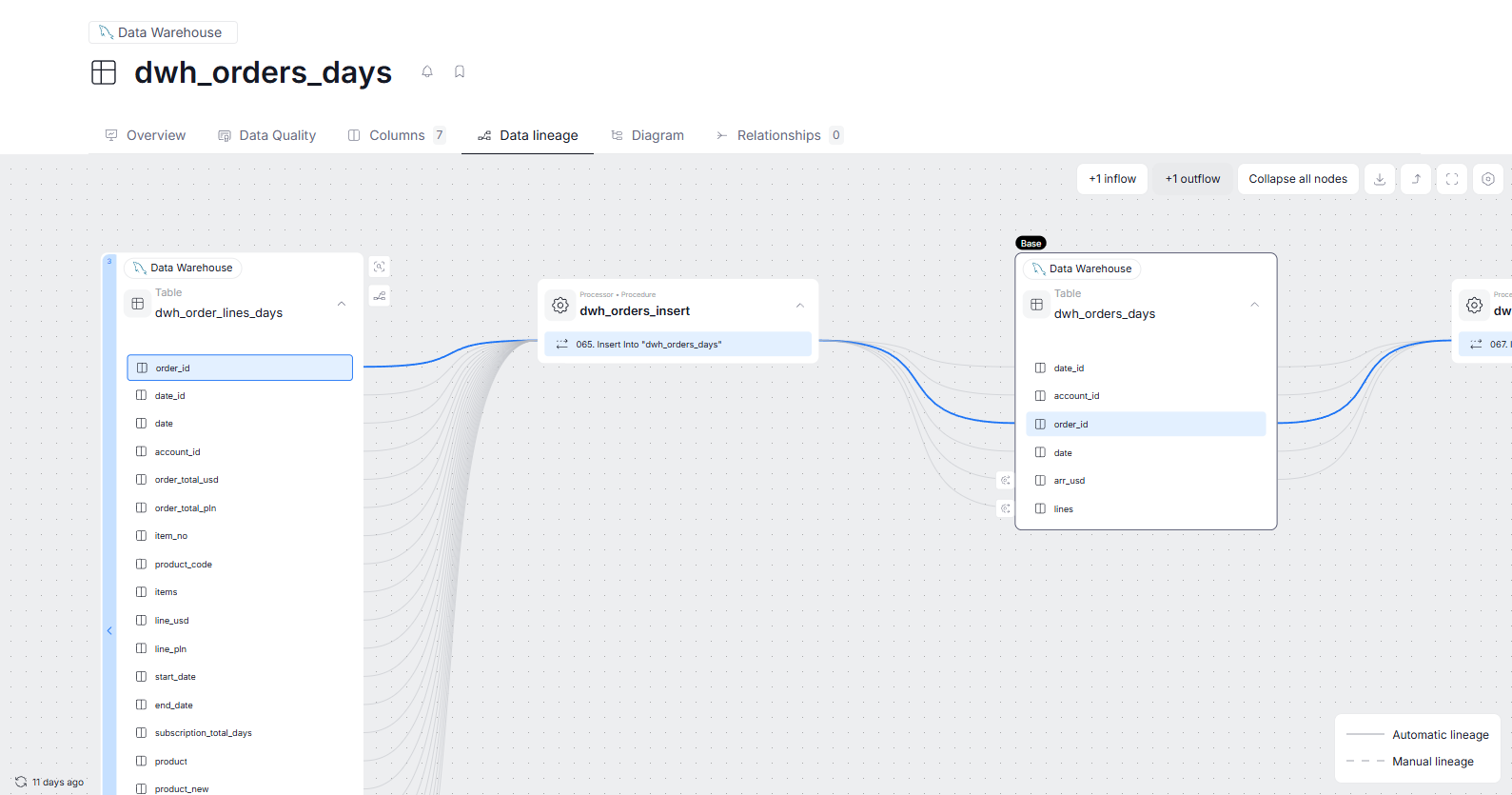This screenshot has height=795, width=1512.
Task: Collapse the dwh_order_lines_days table node
Action: [342, 304]
